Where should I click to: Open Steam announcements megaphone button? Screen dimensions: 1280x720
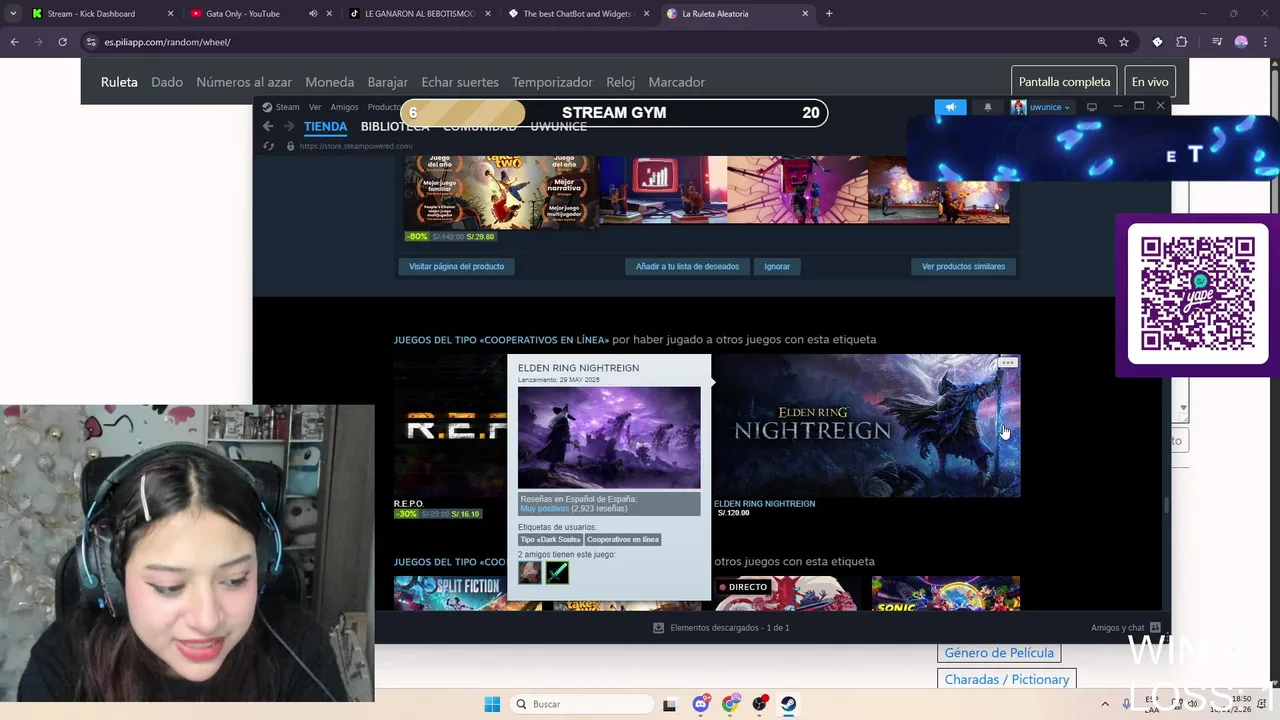click(950, 107)
